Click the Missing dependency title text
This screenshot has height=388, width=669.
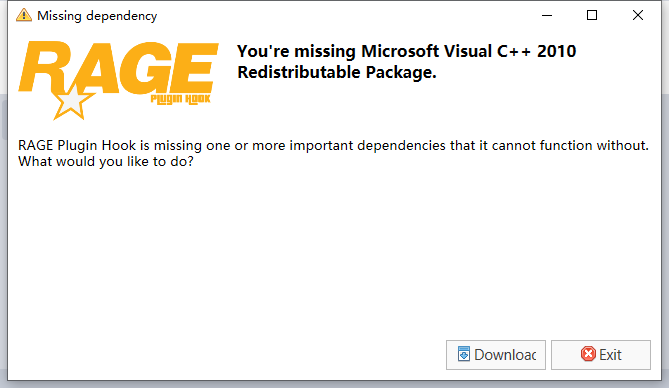tap(97, 16)
